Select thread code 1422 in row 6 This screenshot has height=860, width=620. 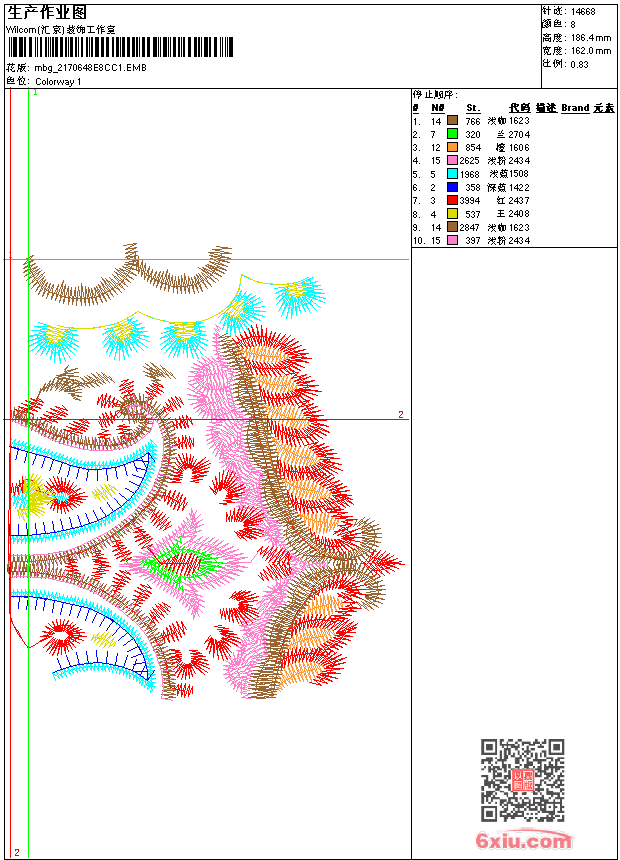(519, 188)
